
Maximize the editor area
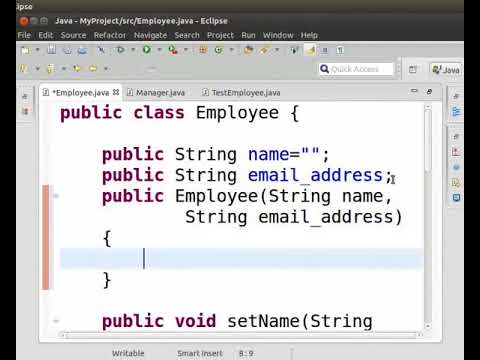click(x=429, y=91)
